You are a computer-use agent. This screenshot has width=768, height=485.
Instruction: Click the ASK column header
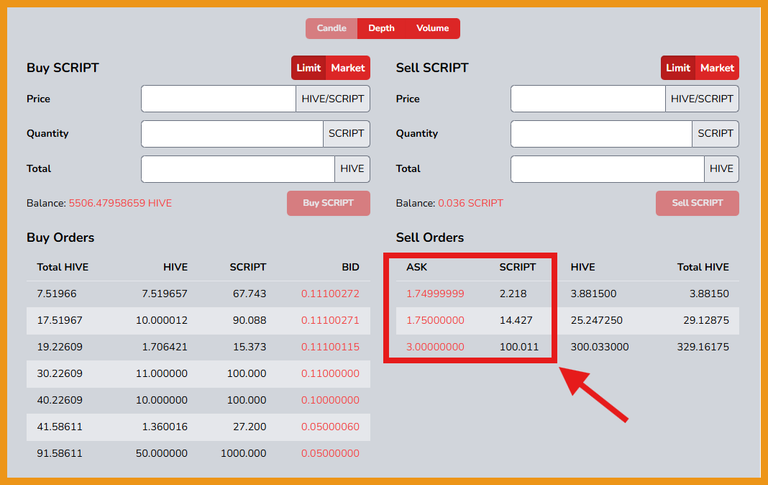click(x=417, y=267)
